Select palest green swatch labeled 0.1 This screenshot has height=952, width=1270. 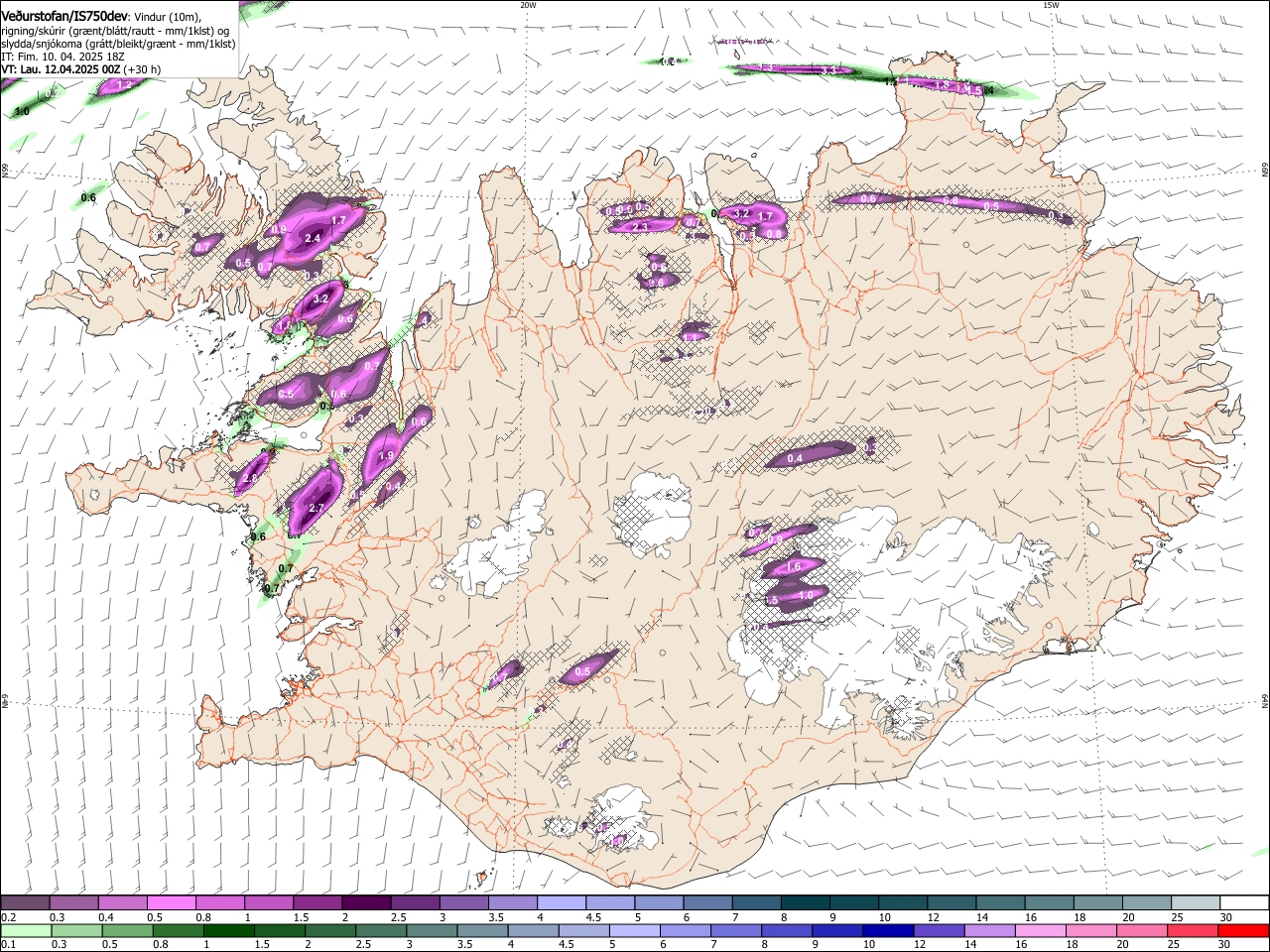pos(26,930)
